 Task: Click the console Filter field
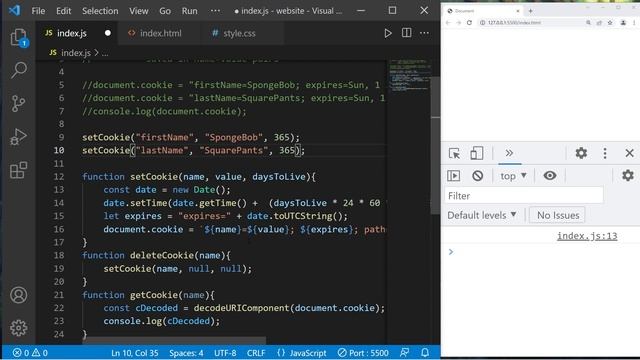524,196
